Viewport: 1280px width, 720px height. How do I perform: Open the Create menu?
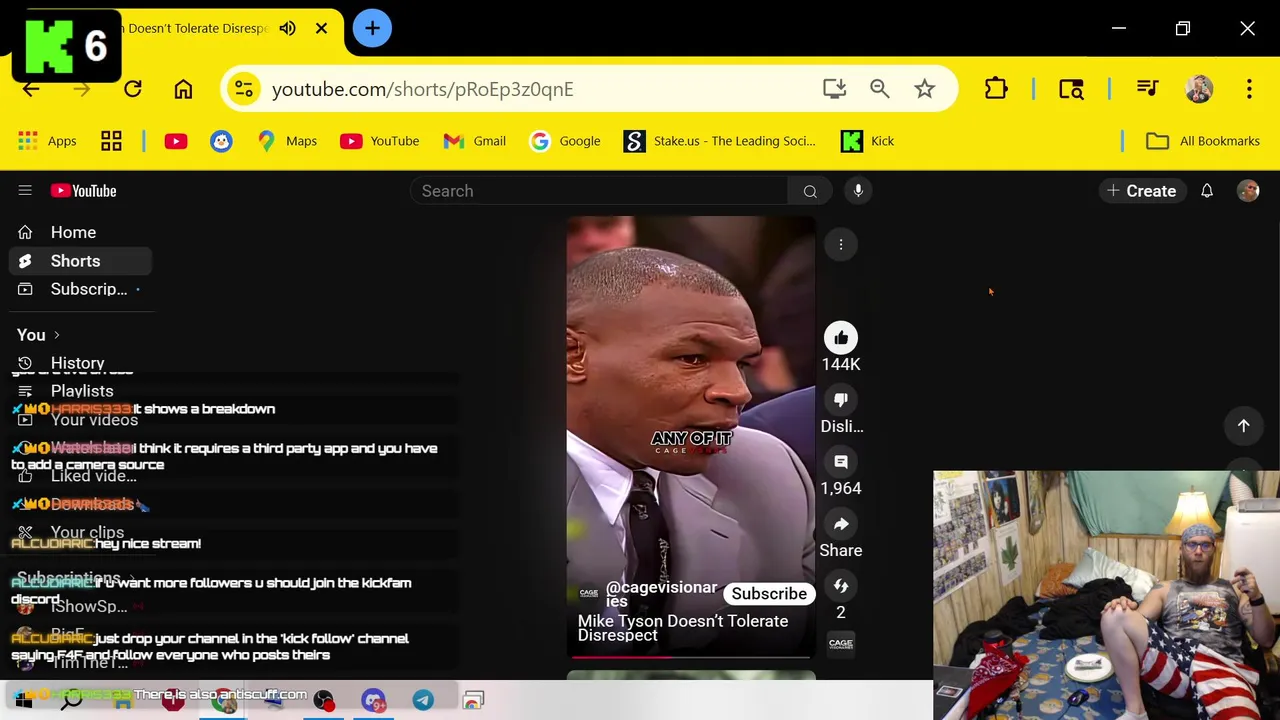pyautogui.click(x=1141, y=191)
